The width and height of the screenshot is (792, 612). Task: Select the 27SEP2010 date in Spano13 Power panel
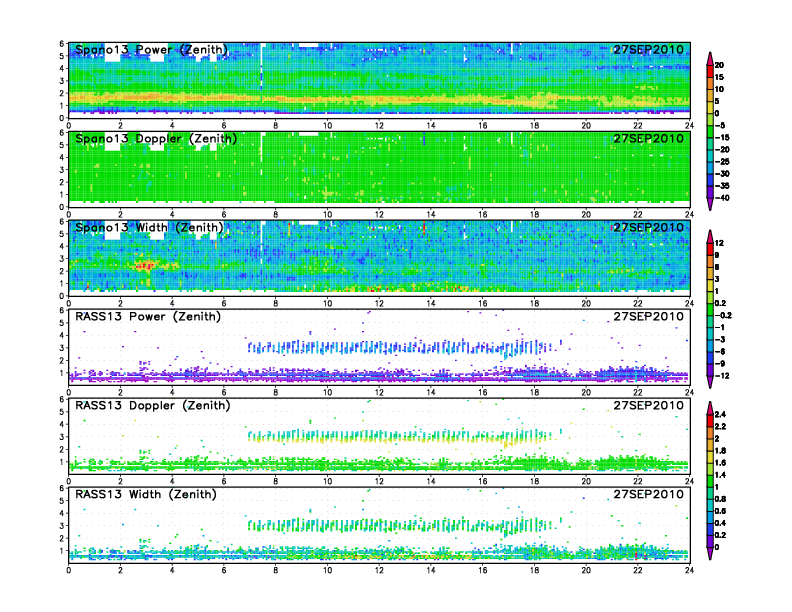pyautogui.click(x=649, y=49)
